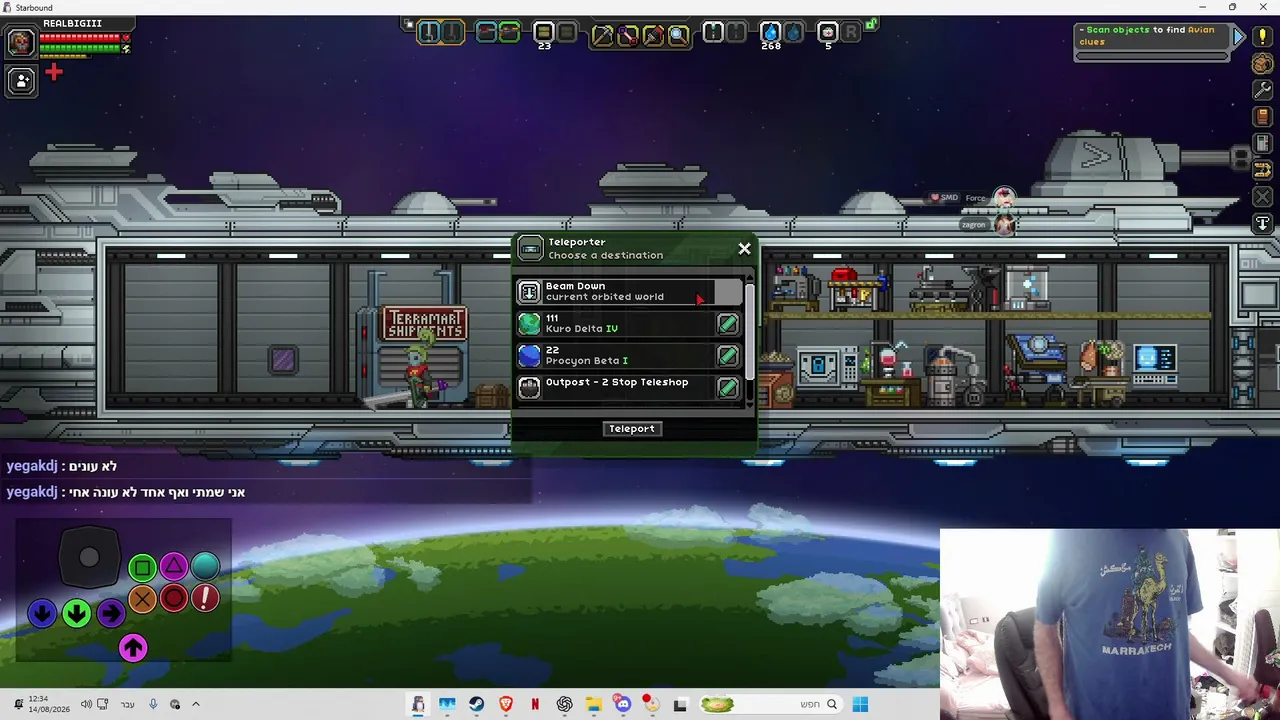Image resolution: width=1280 pixels, height=720 pixels.
Task: Select Beam Down current orbited world
Action: click(x=629, y=292)
